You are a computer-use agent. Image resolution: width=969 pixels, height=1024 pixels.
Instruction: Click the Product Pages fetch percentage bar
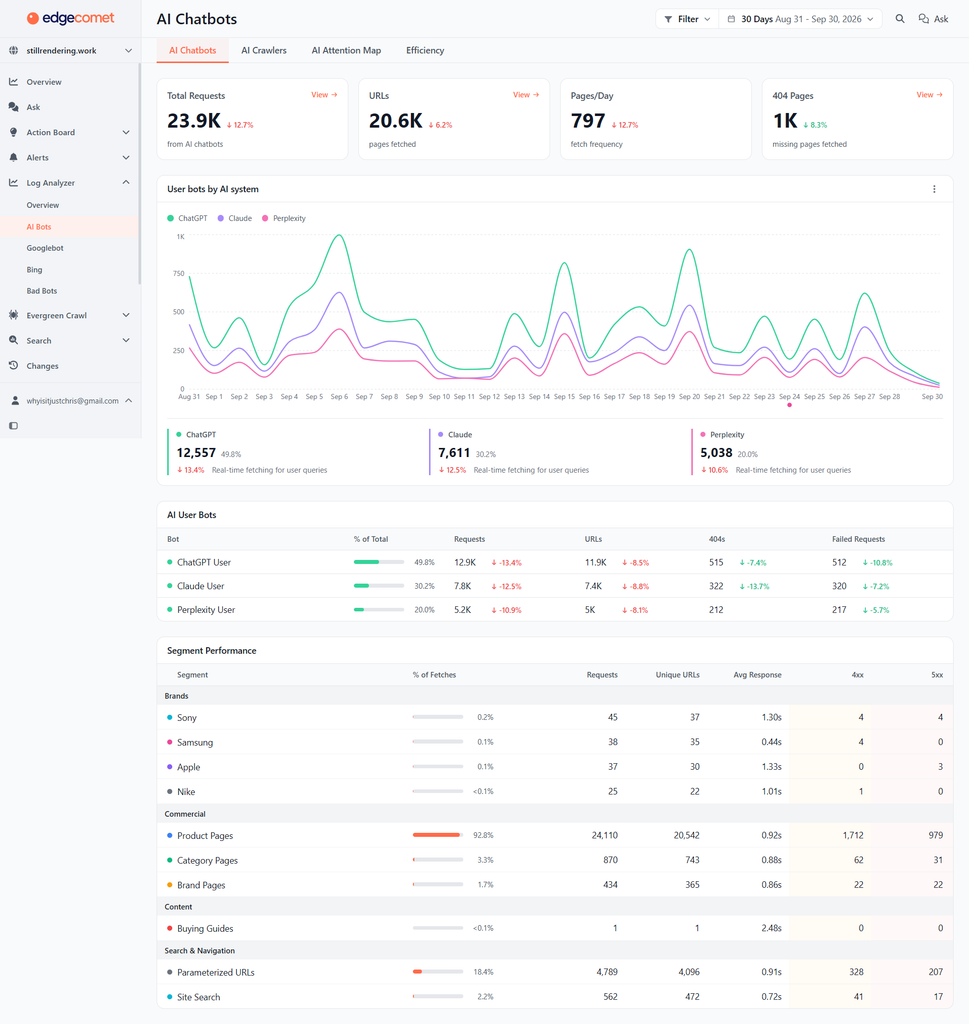click(x=437, y=835)
